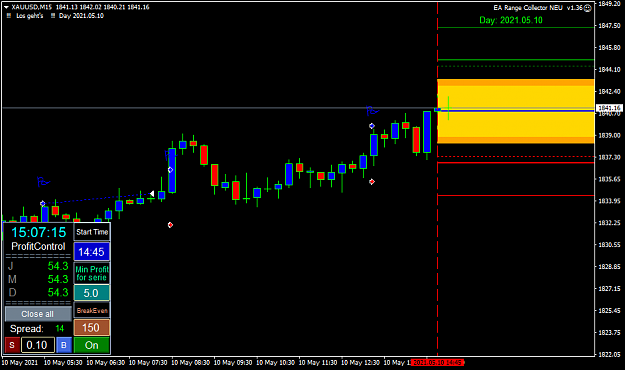Select the 0.10 lot size field
The width and height of the screenshot is (625, 370).
click(x=37, y=345)
